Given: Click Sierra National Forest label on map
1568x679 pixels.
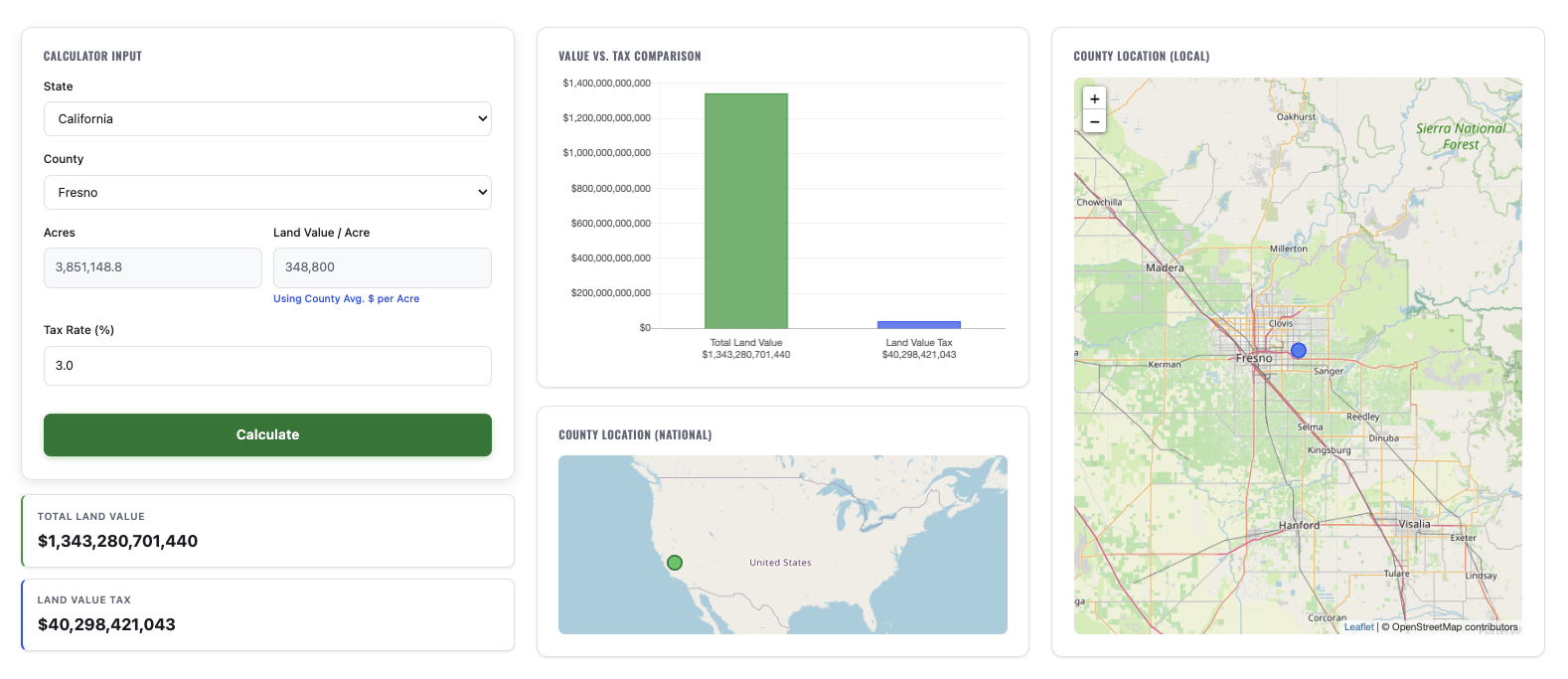Looking at the screenshot, I should point(1460,136).
